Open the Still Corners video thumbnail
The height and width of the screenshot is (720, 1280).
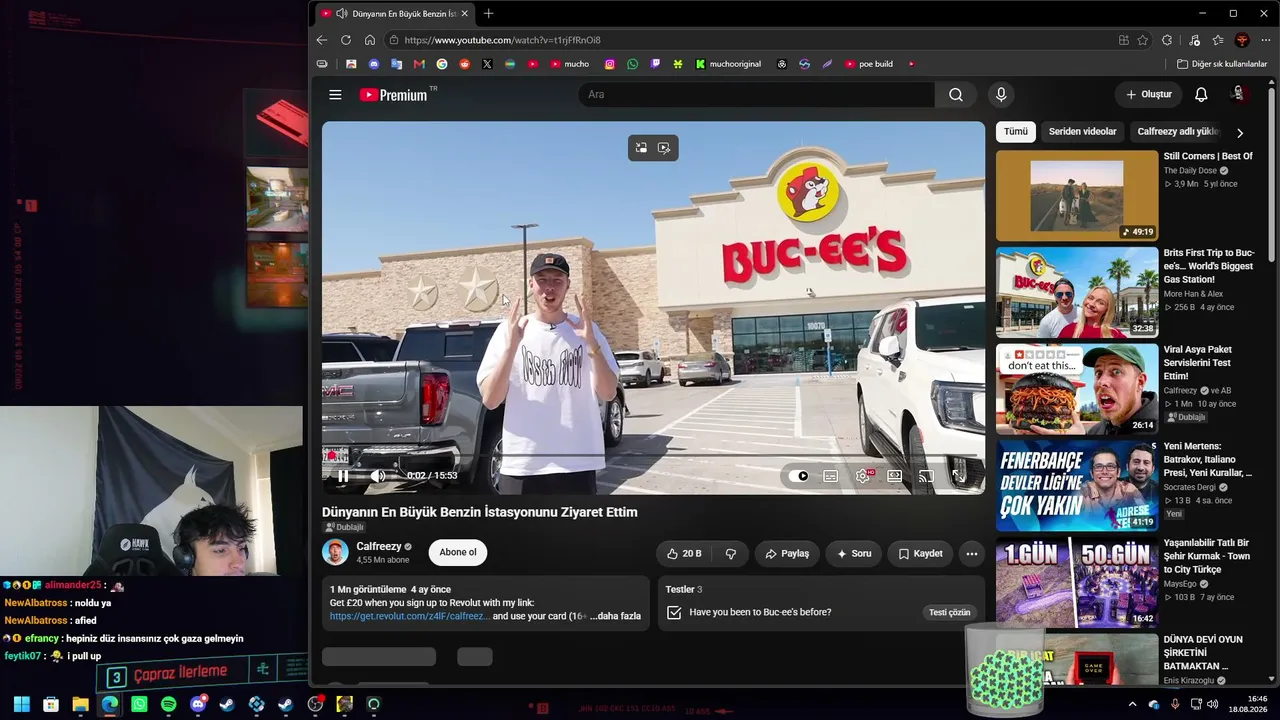[1077, 196]
